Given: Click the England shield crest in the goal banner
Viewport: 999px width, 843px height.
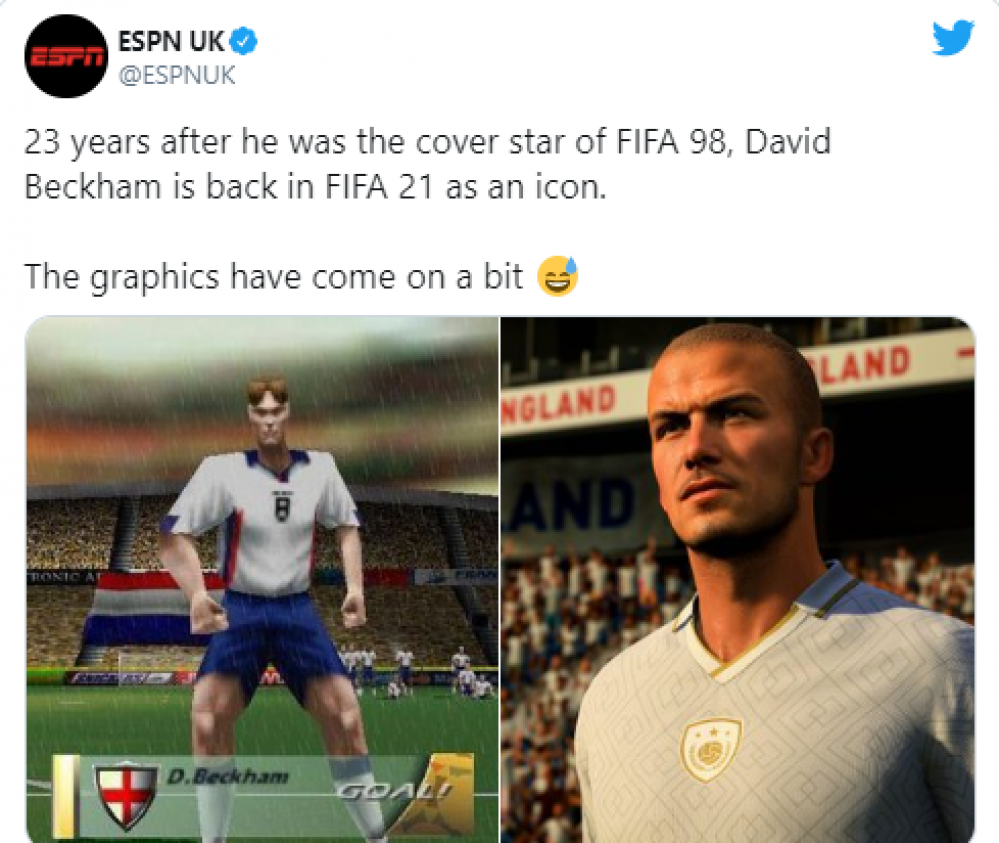Looking at the screenshot, I should coord(126,796).
